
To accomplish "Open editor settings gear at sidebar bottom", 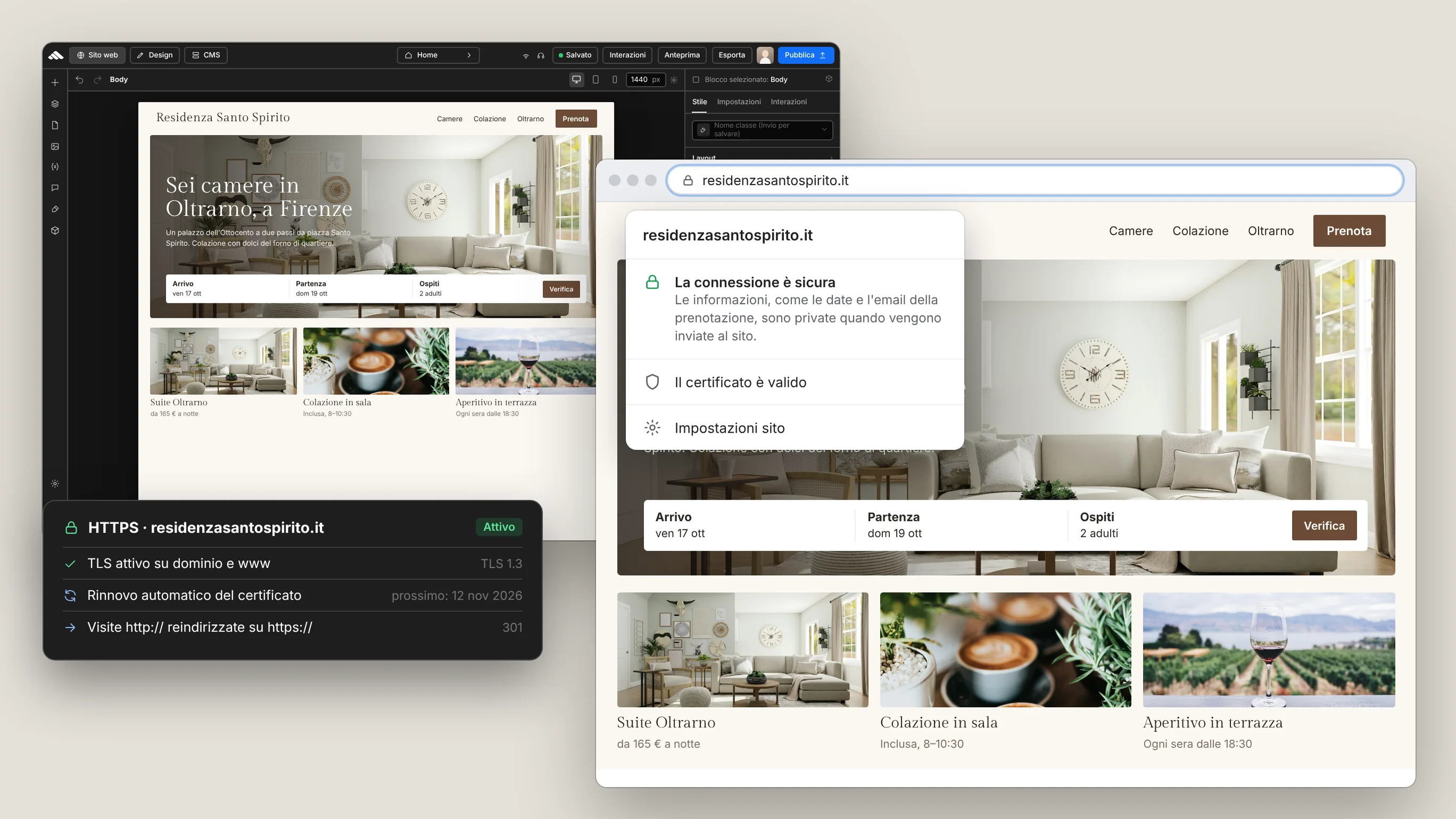I will [55, 483].
